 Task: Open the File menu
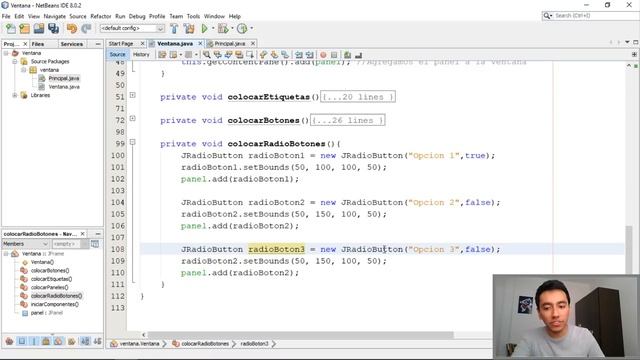(6, 16)
